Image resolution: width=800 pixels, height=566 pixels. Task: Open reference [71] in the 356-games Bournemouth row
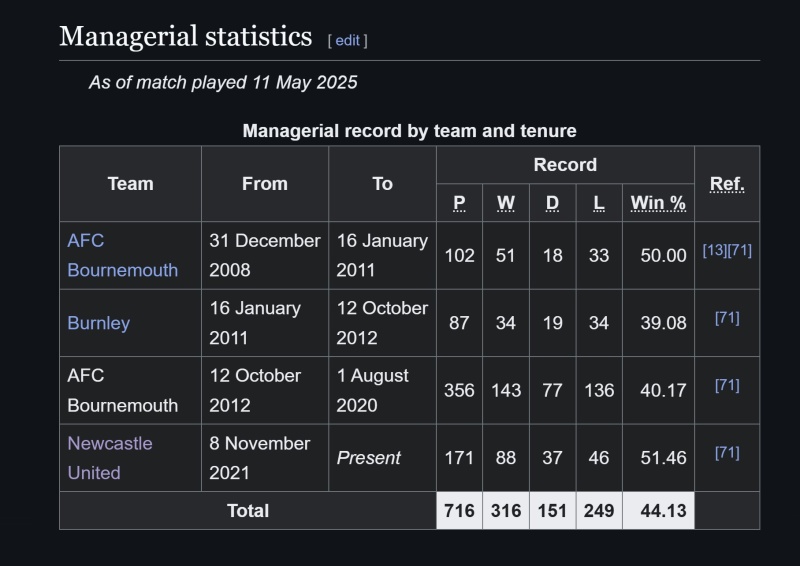(727, 385)
